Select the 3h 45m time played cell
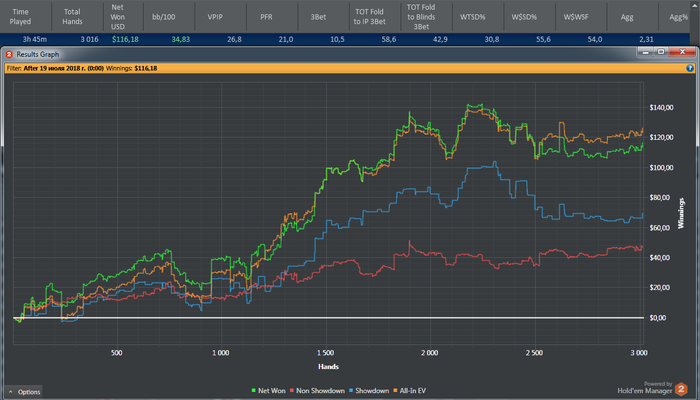Viewport: 700px width, 400px height. pos(35,39)
